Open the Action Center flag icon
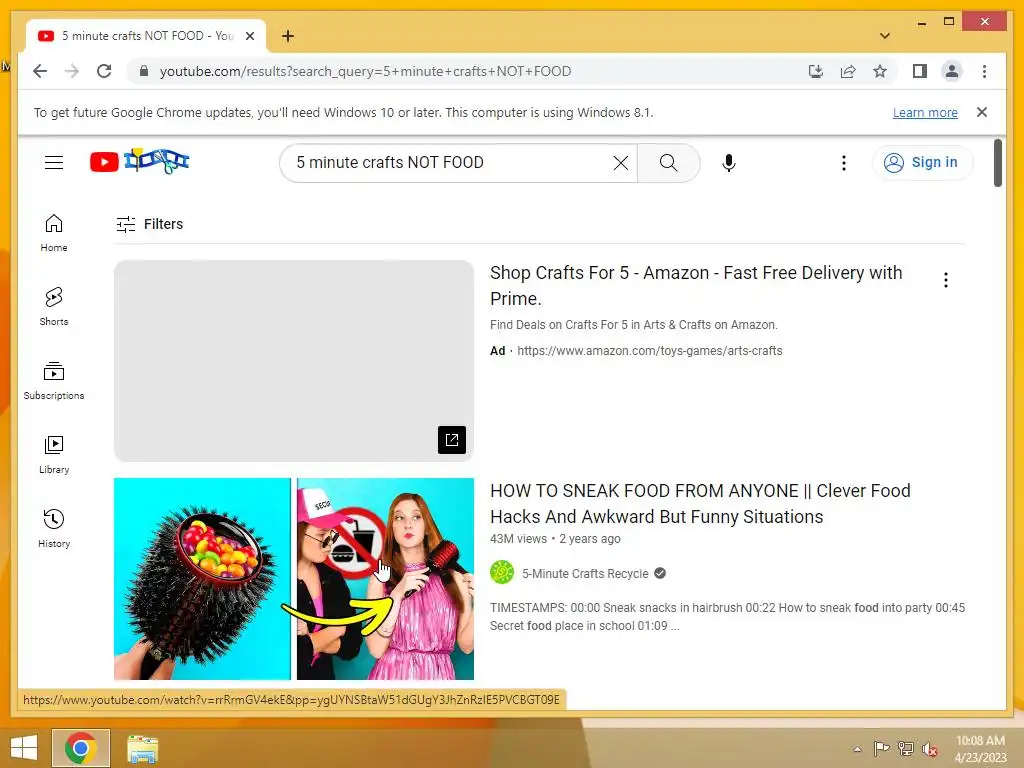The image size is (1024, 768). click(x=881, y=748)
